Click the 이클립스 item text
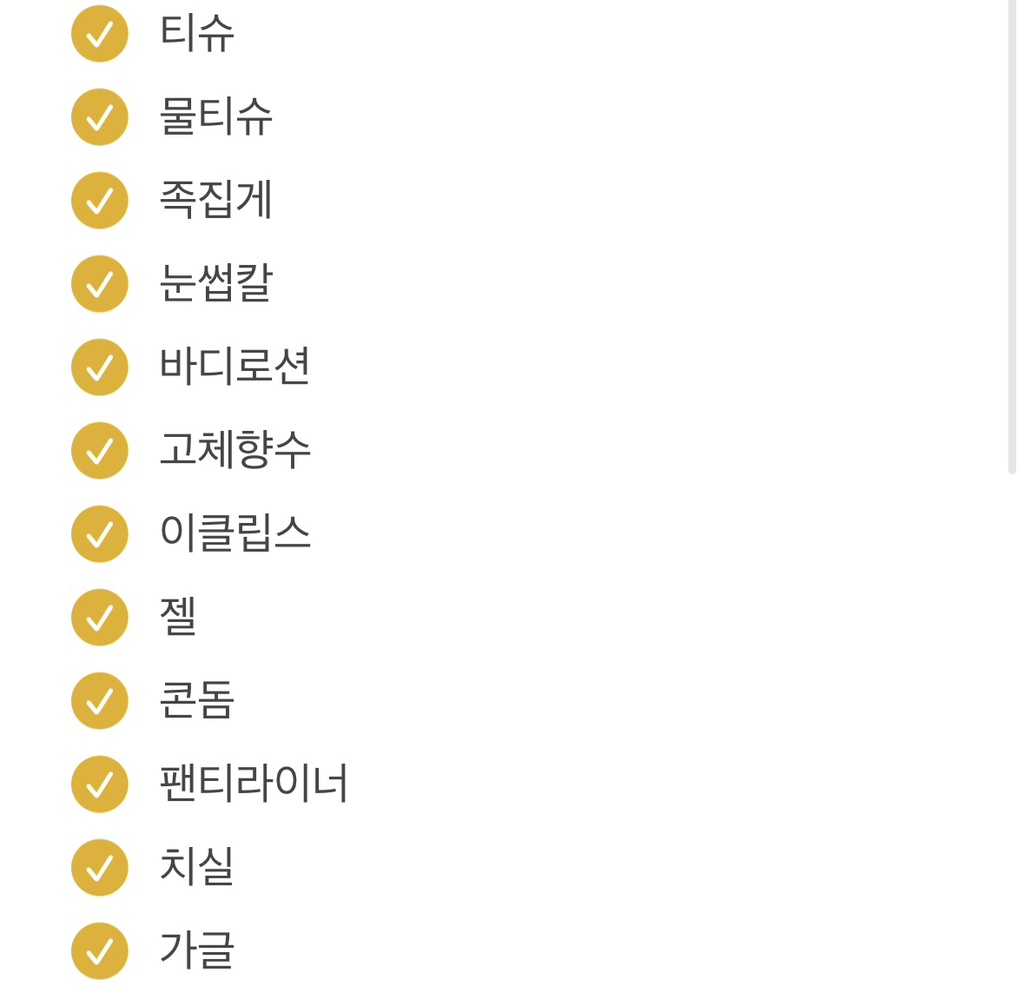The height and width of the screenshot is (1006, 1024). [x=235, y=534]
